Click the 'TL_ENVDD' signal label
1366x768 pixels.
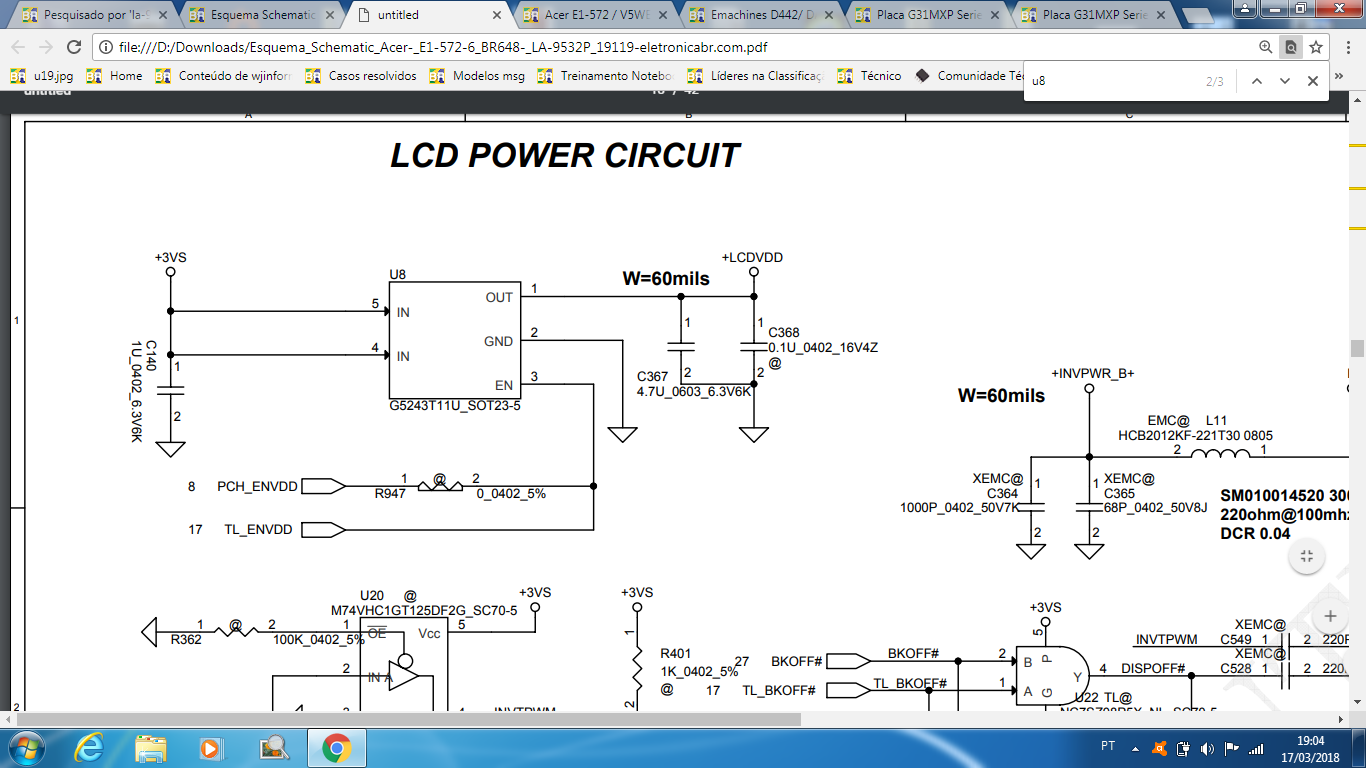258,530
